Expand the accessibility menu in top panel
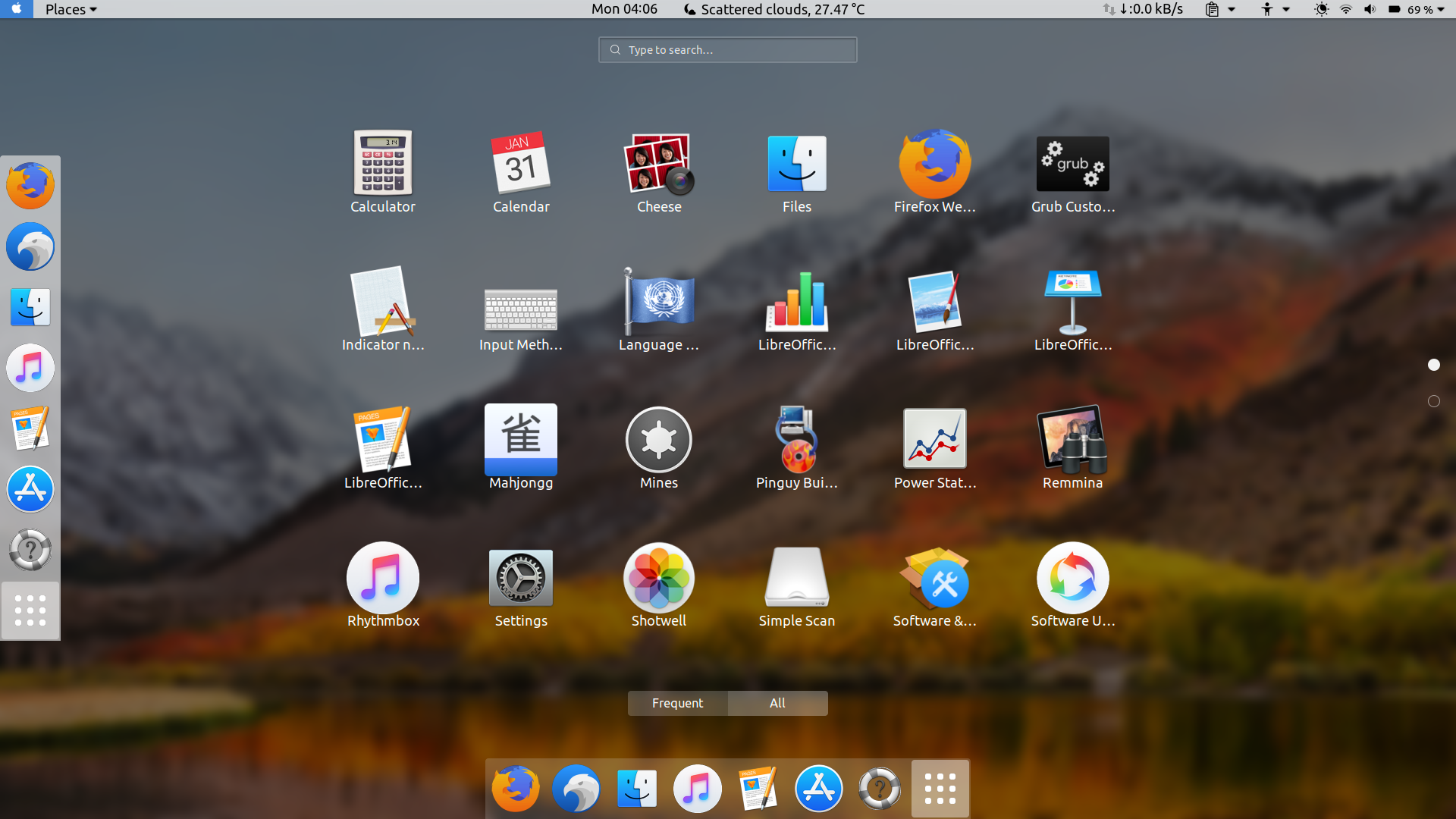Viewport: 1456px width, 819px height. pyautogui.click(x=1274, y=9)
